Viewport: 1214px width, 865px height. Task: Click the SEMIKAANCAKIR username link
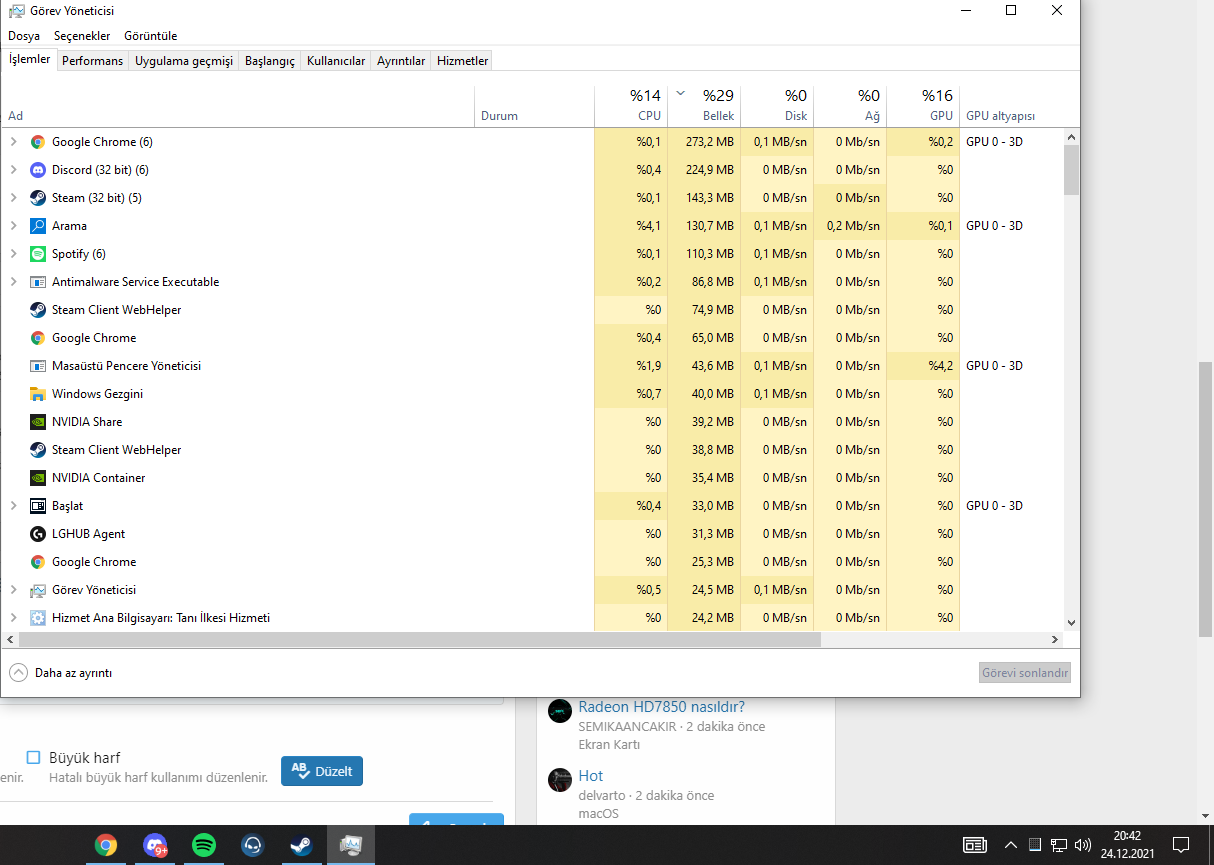(627, 726)
